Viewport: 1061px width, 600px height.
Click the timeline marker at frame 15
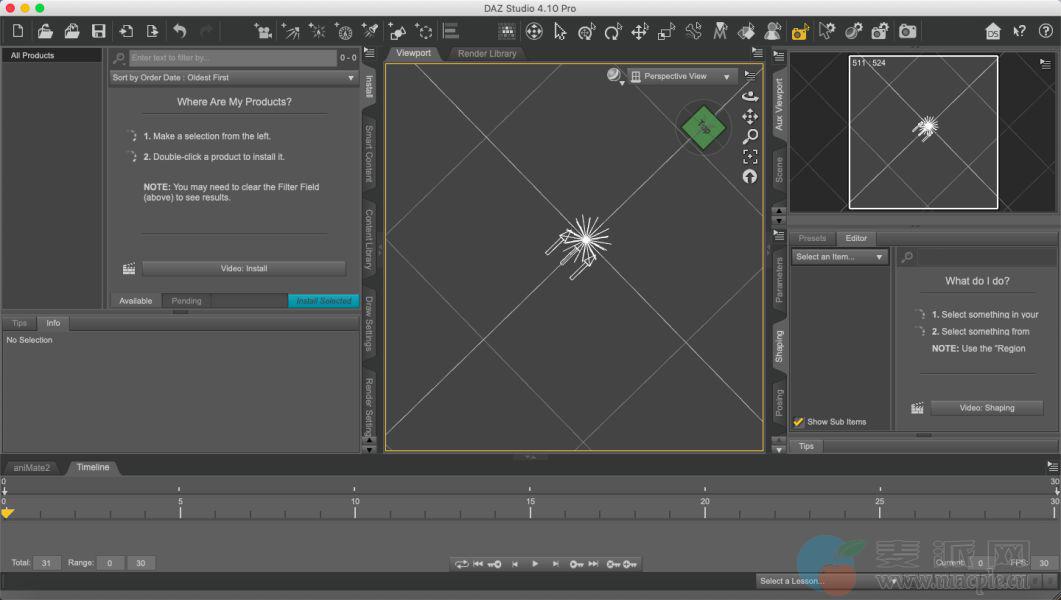click(530, 512)
